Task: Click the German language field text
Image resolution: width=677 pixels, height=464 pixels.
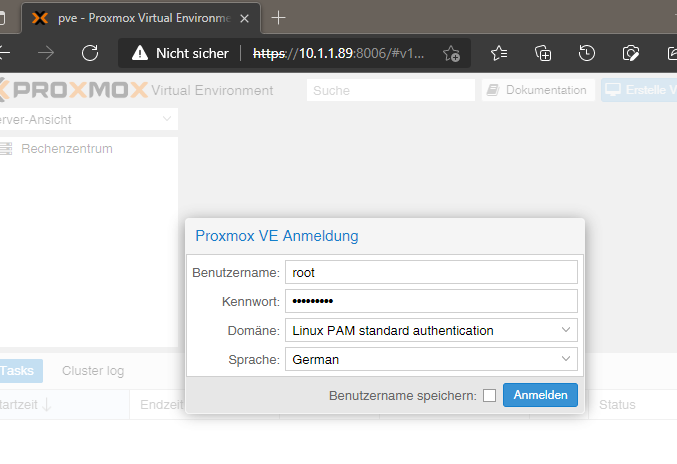Action: tap(316, 359)
